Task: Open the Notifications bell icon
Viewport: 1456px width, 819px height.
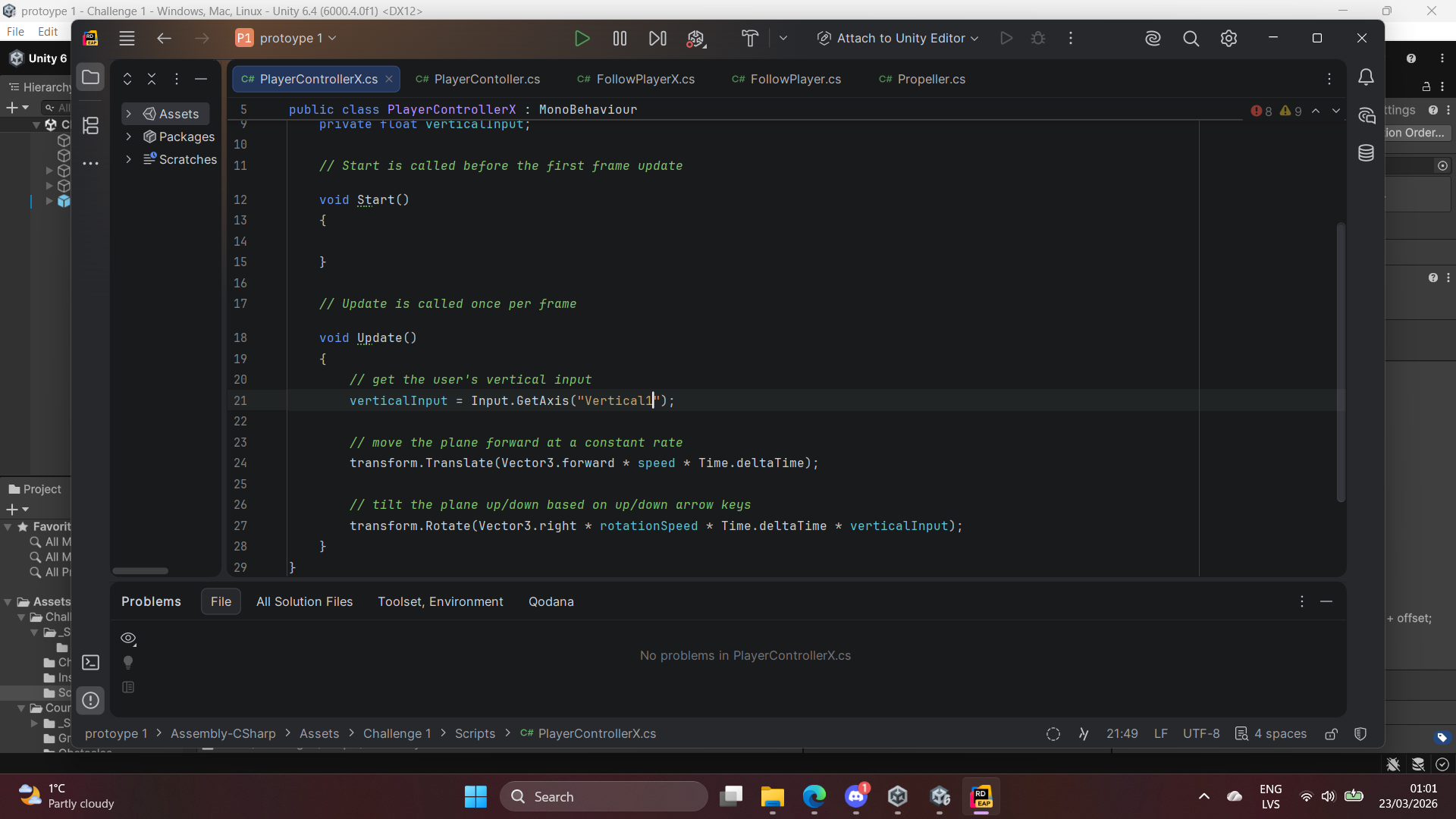Action: click(1366, 77)
